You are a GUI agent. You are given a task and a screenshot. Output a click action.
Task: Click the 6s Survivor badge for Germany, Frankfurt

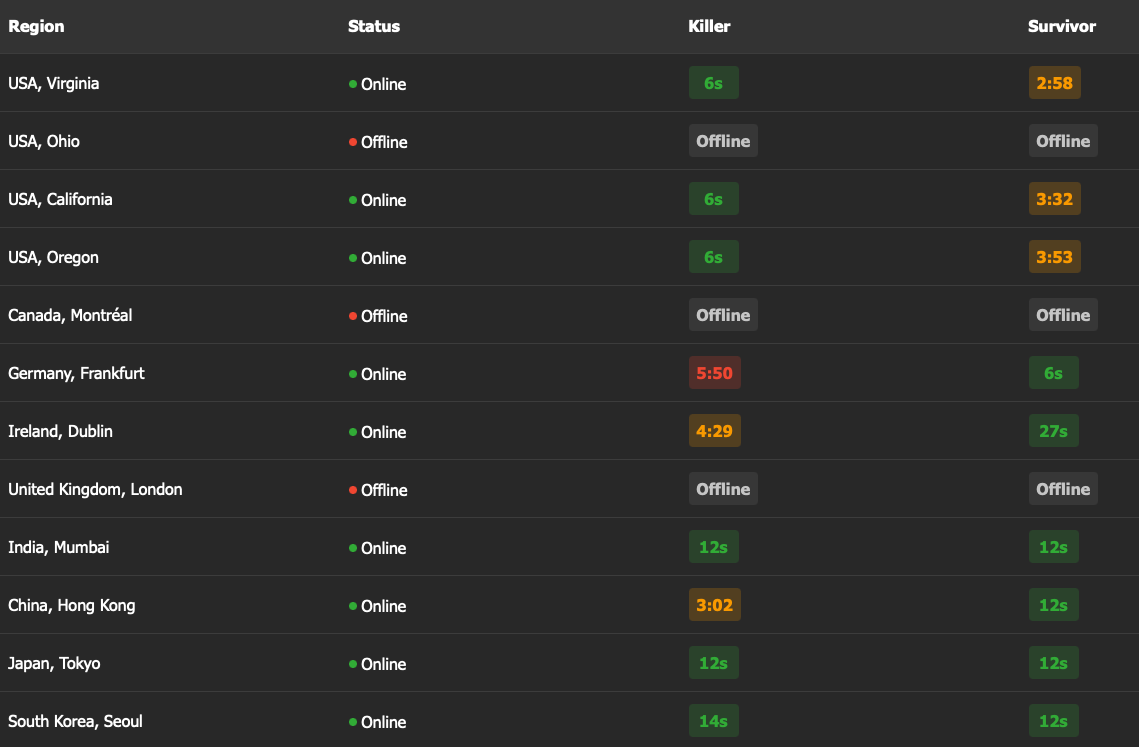click(x=1053, y=373)
